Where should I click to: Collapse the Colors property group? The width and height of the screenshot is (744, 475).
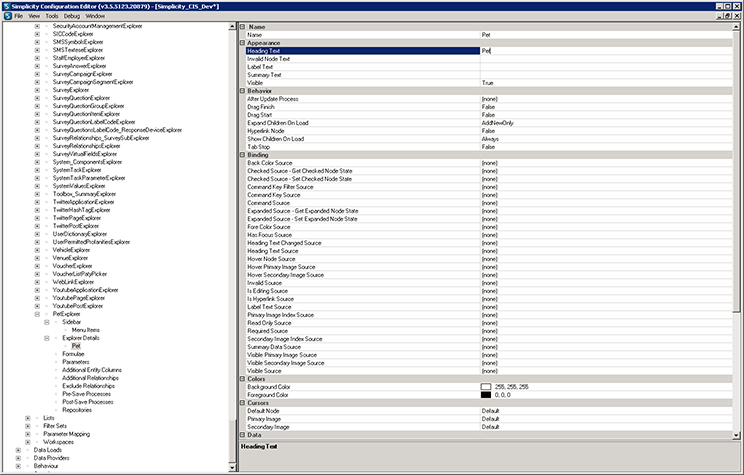click(242, 378)
